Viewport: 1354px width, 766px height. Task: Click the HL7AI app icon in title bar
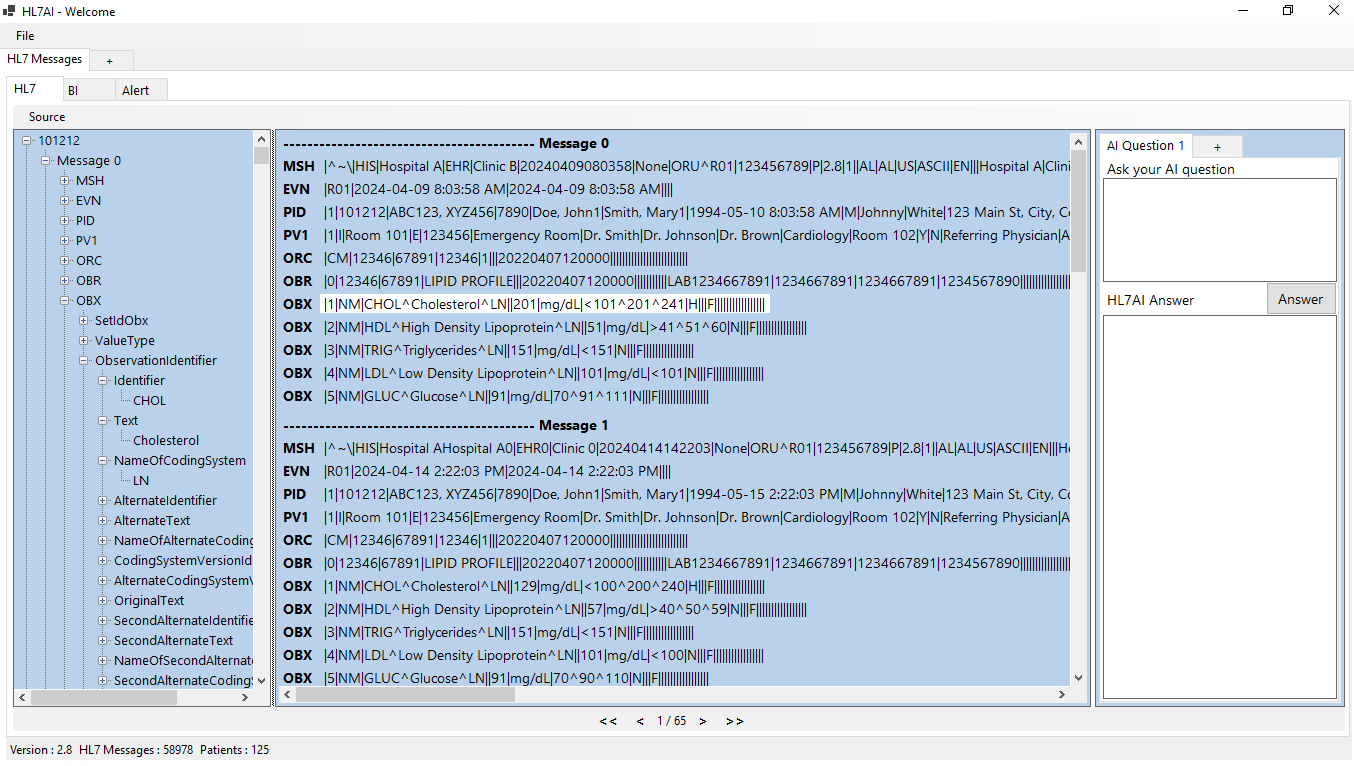9,11
